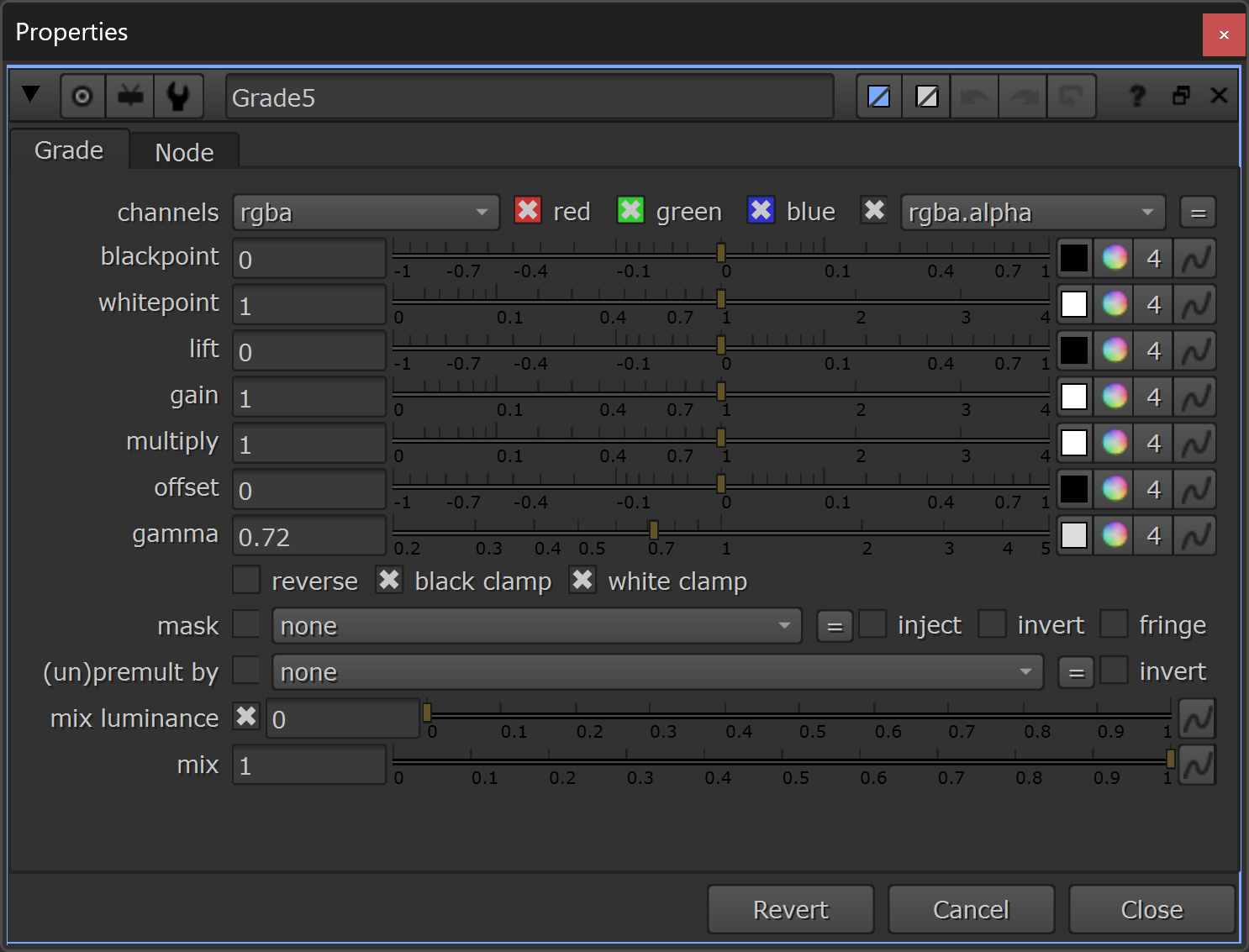The width and height of the screenshot is (1249, 952).
Task: Click the gray slash-box icon in header
Action: tap(927, 97)
